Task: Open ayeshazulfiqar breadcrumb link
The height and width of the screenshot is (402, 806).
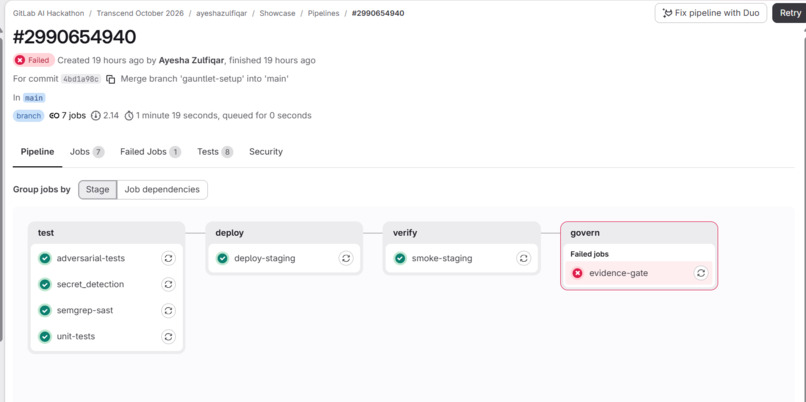Action: (x=222, y=13)
